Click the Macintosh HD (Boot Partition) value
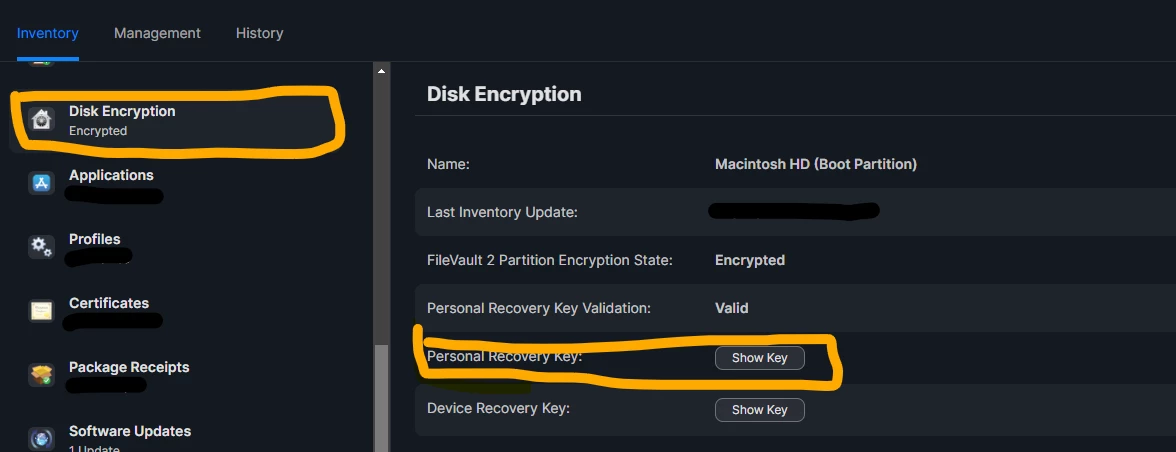Image resolution: width=1176 pixels, height=452 pixels. 815,163
